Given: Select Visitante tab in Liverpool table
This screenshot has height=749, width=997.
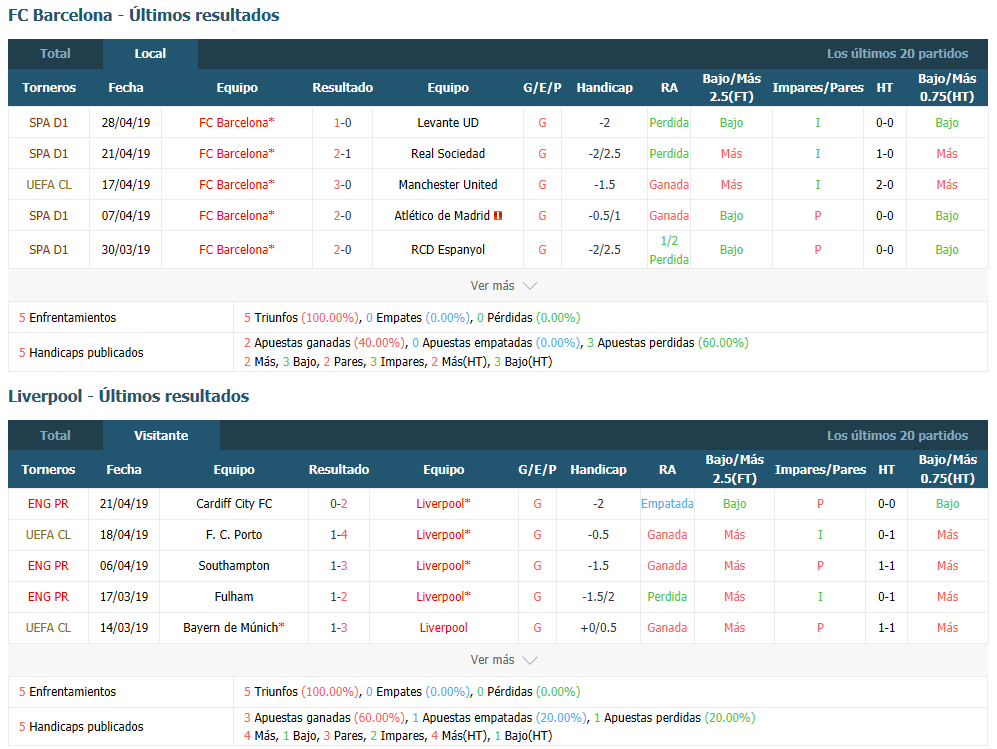Looking at the screenshot, I should tap(161, 436).
